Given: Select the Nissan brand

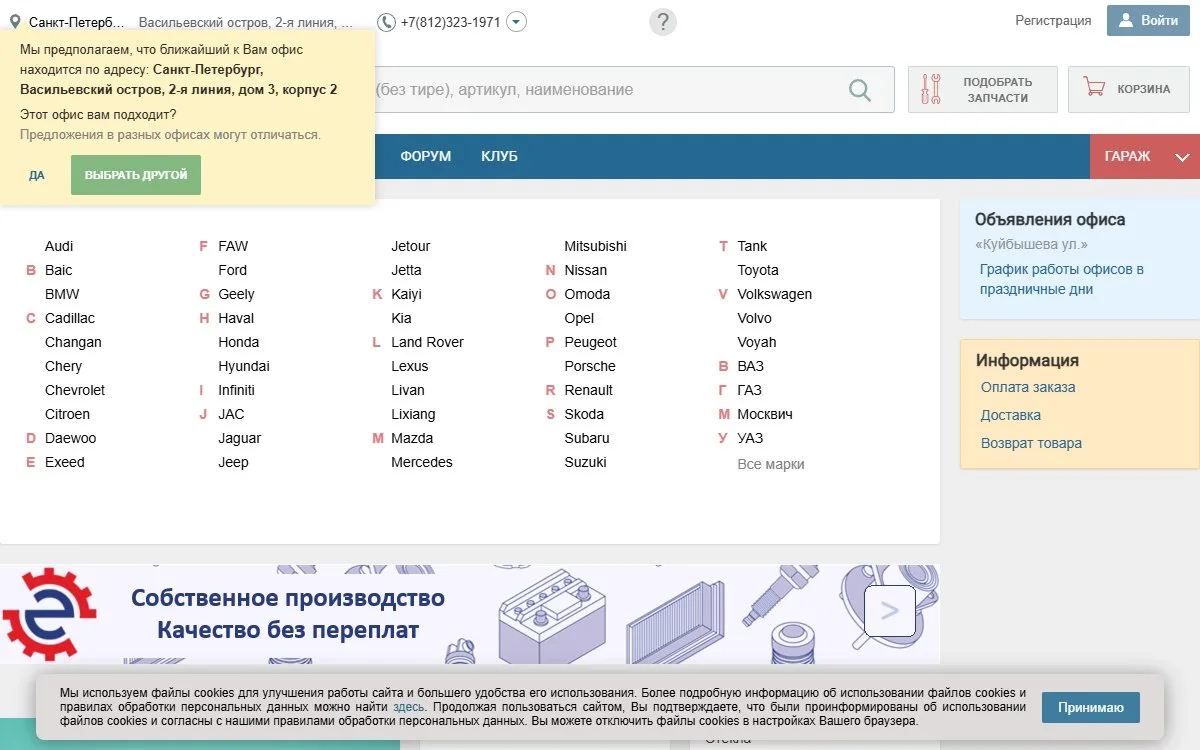Looking at the screenshot, I should tap(586, 270).
